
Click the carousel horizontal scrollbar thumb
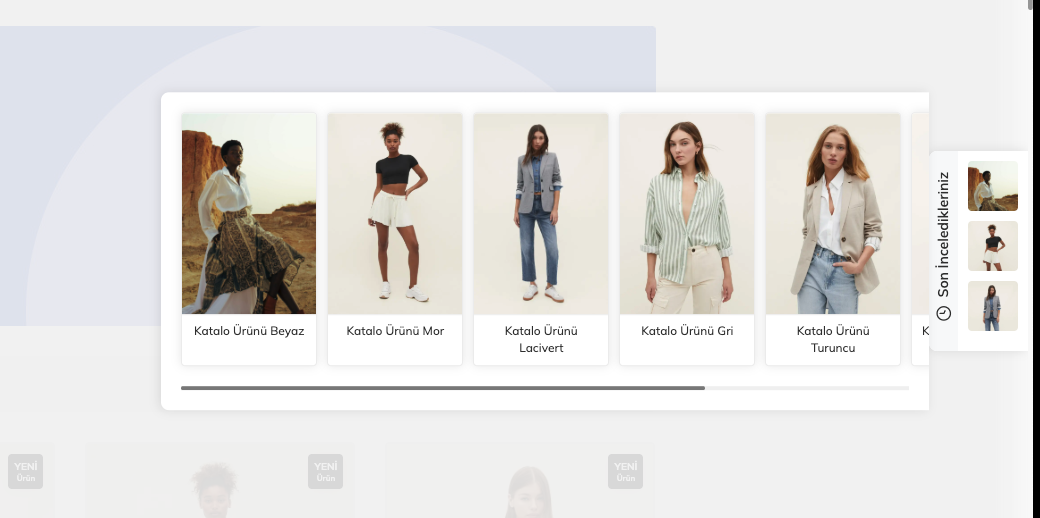[442, 388]
